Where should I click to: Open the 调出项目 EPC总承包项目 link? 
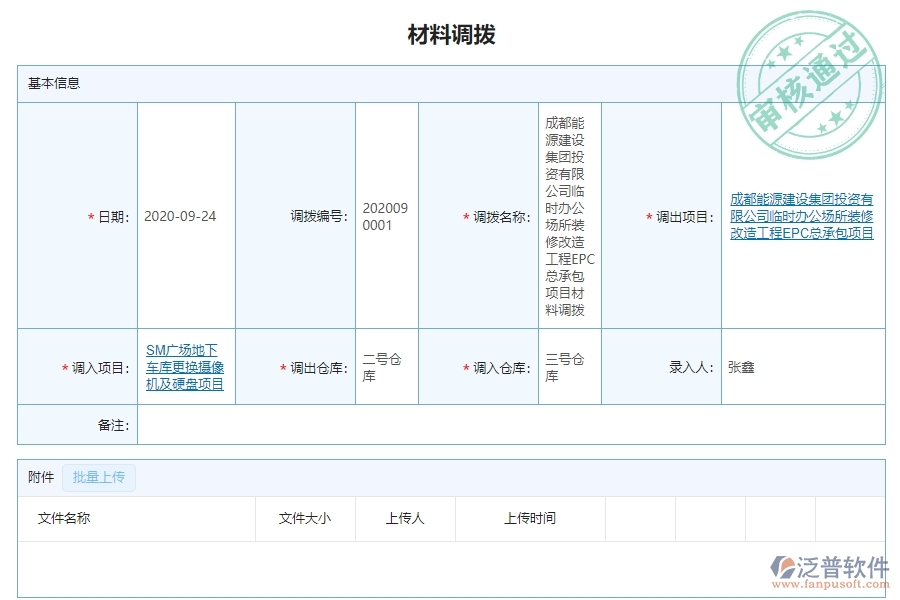pos(804,216)
